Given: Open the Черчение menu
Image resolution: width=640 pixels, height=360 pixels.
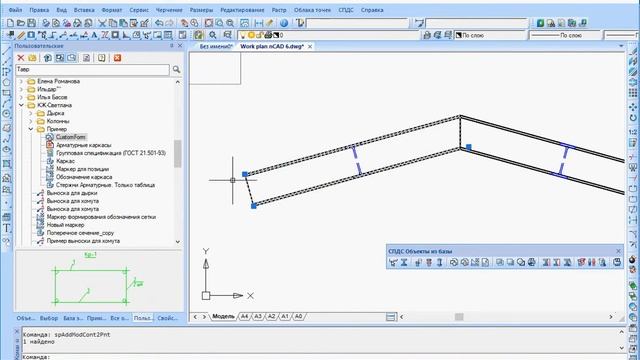Looking at the screenshot, I should [169, 10].
